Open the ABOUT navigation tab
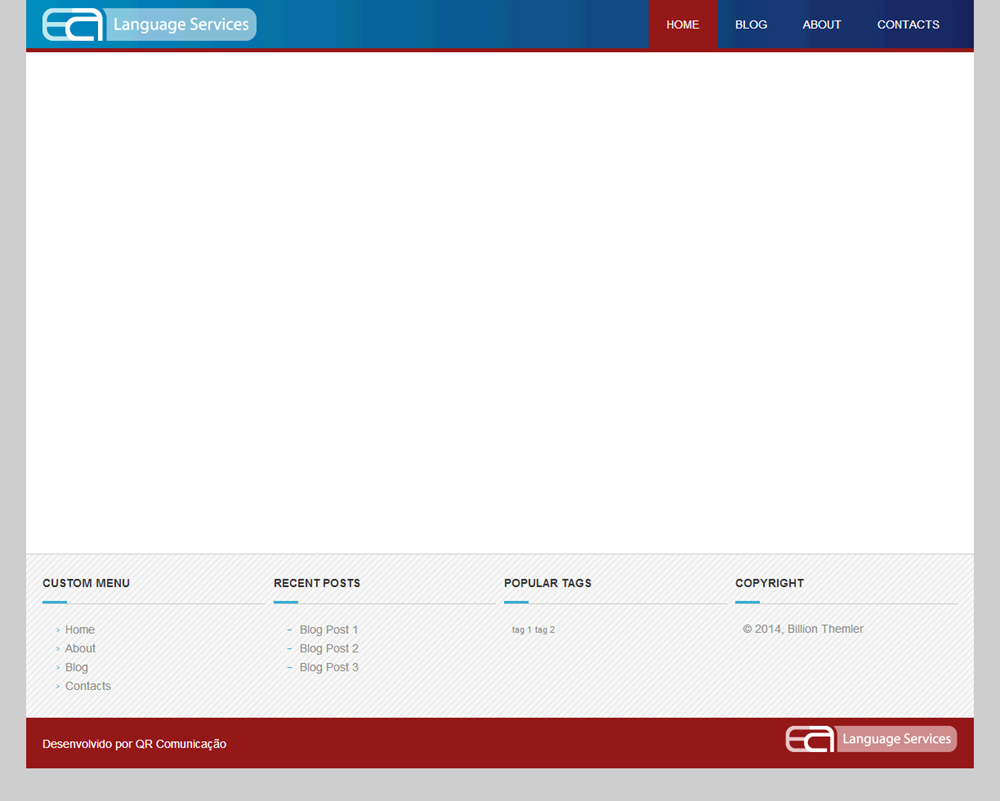The image size is (1000, 801). click(821, 25)
